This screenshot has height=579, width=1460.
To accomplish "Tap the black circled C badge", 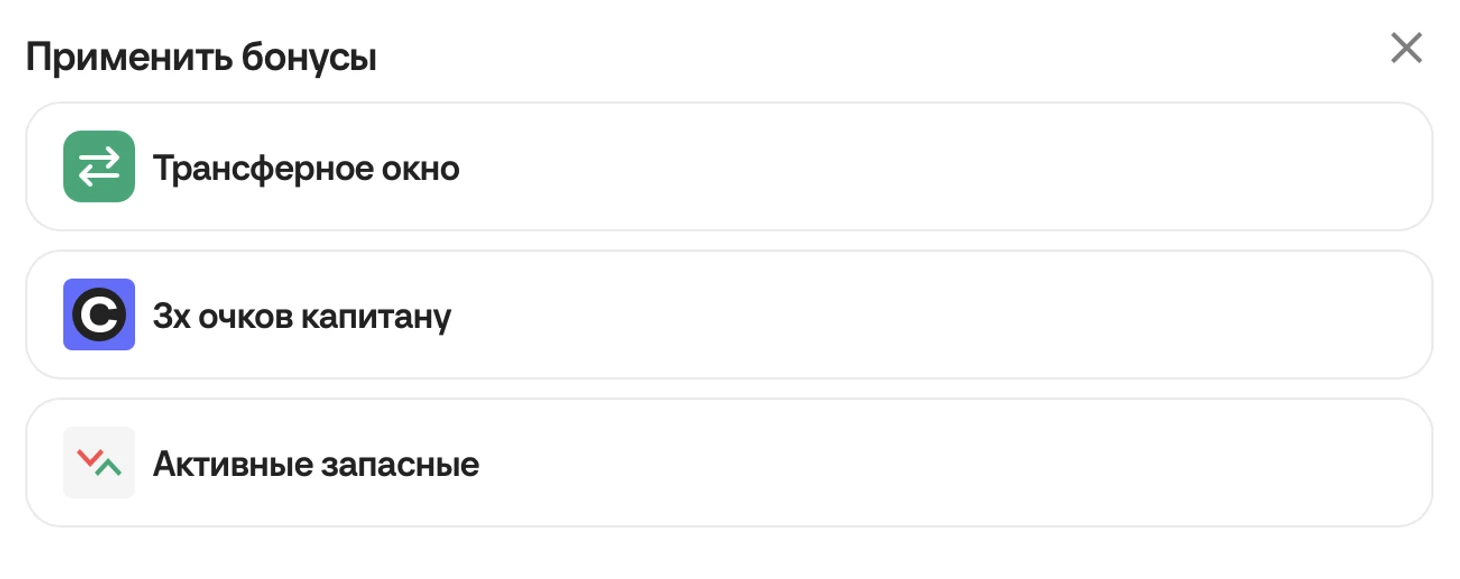I will point(99,315).
